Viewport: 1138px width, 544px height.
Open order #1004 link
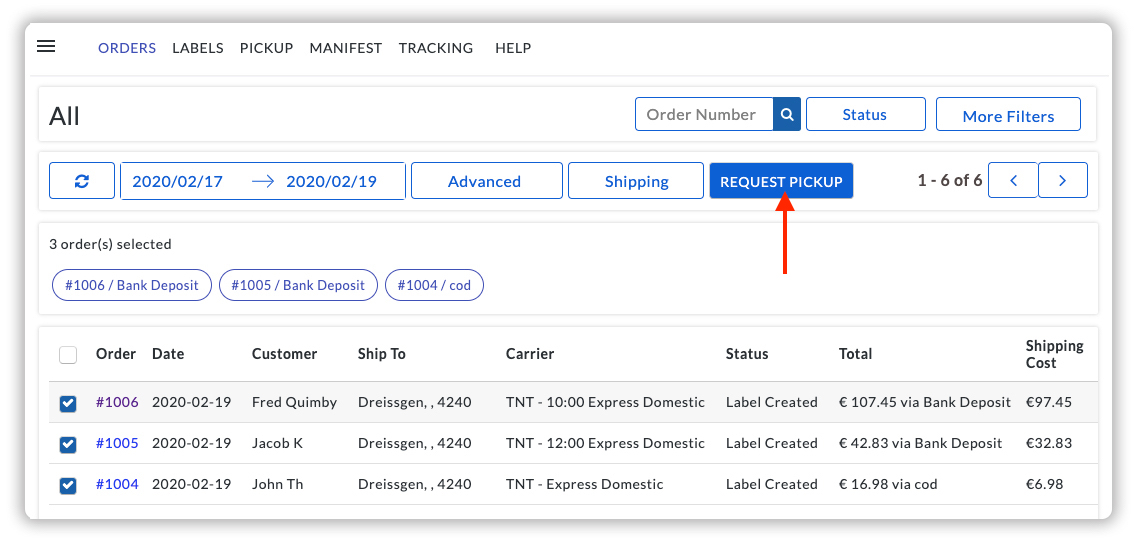(117, 484)
